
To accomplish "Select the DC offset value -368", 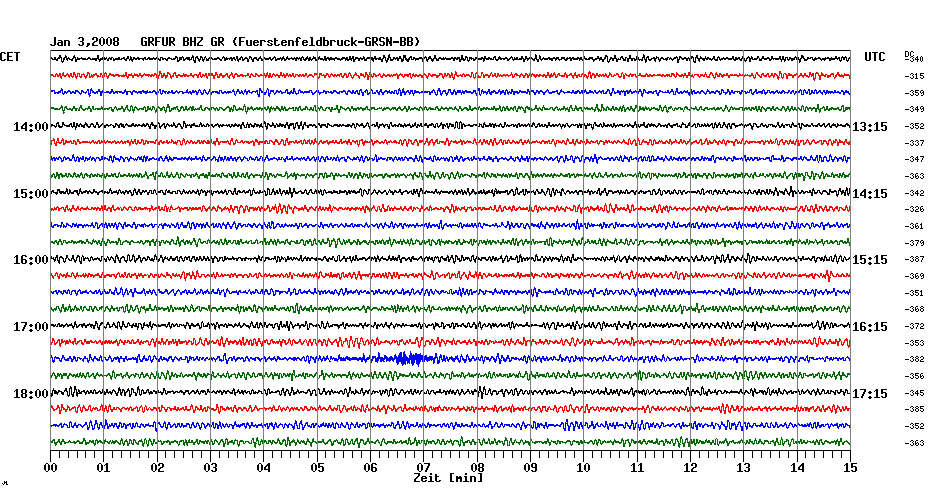I will pos(914,310).
